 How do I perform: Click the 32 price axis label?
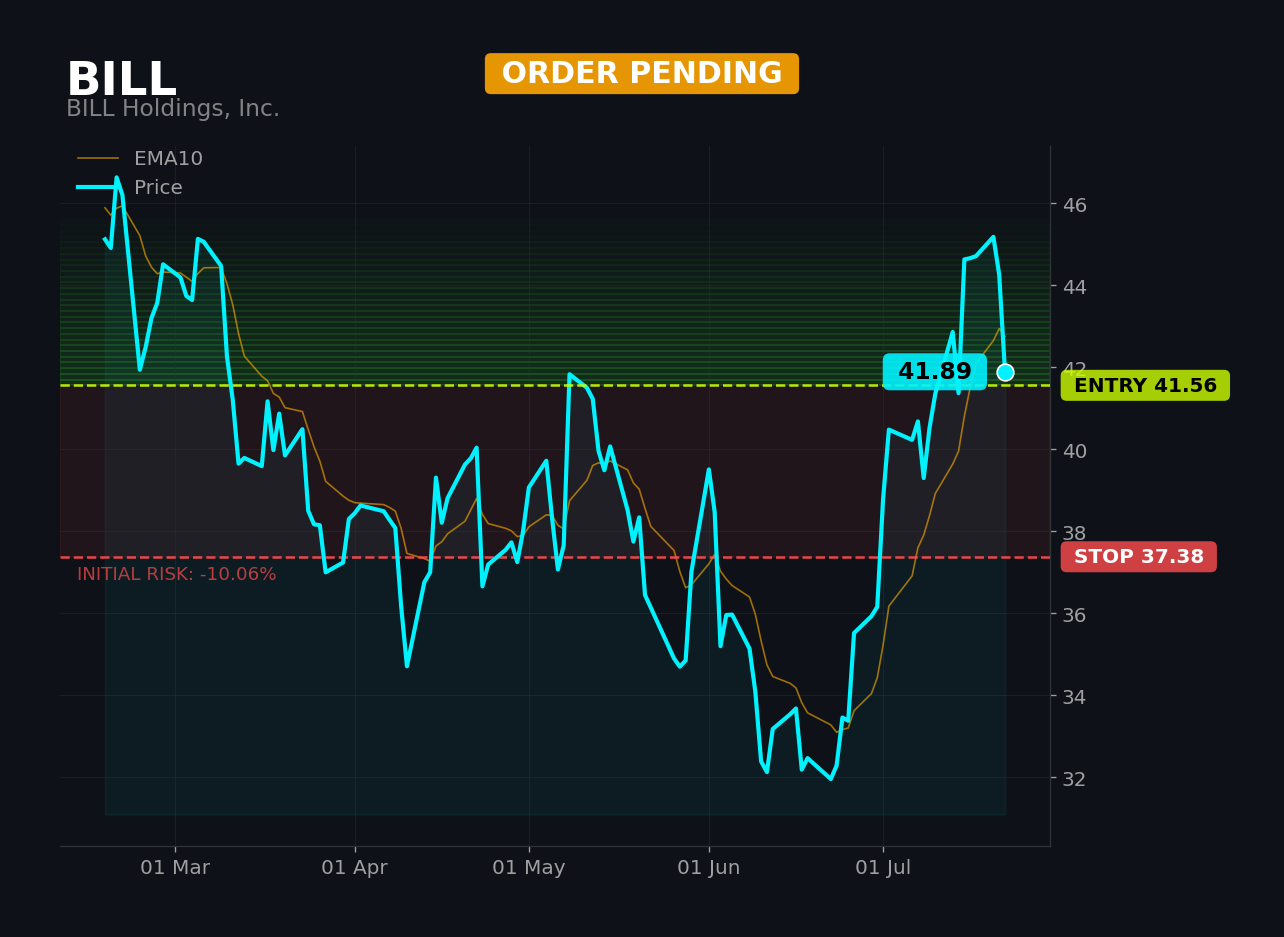[1077, 779]
